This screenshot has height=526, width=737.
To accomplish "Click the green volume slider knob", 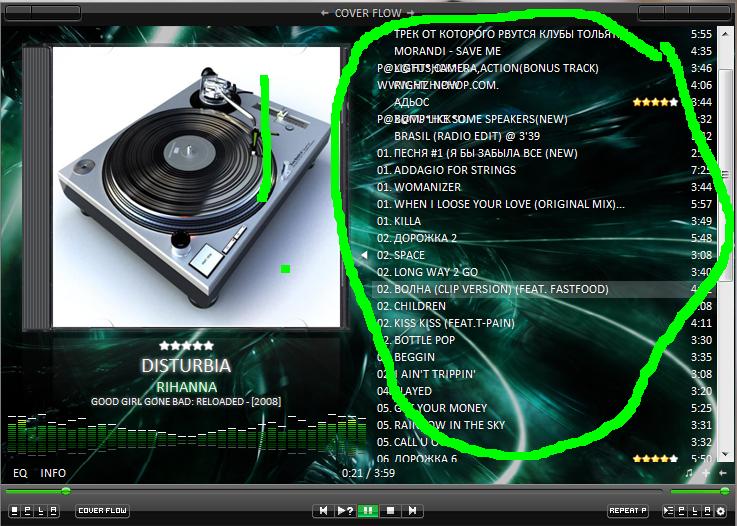I will [x=724, y=491].
